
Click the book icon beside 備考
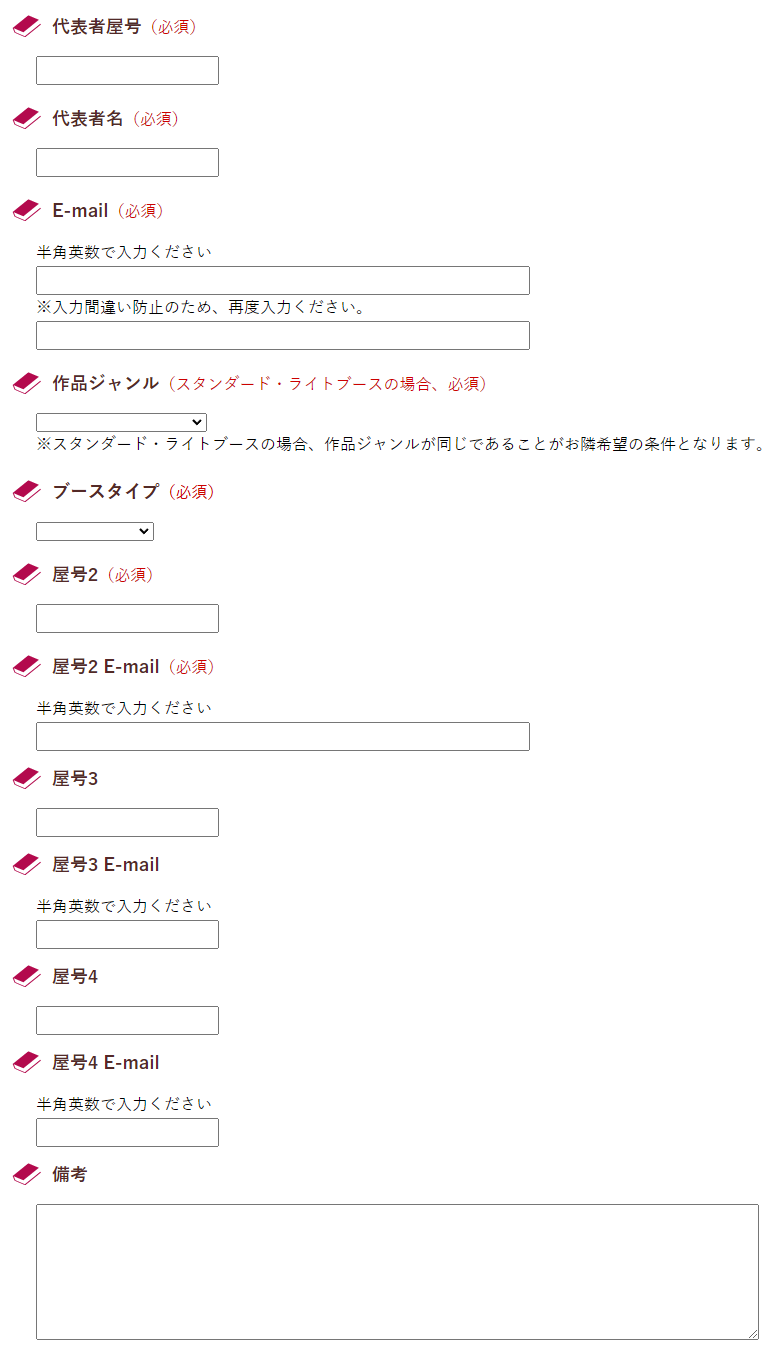(x=24, y=1174)
